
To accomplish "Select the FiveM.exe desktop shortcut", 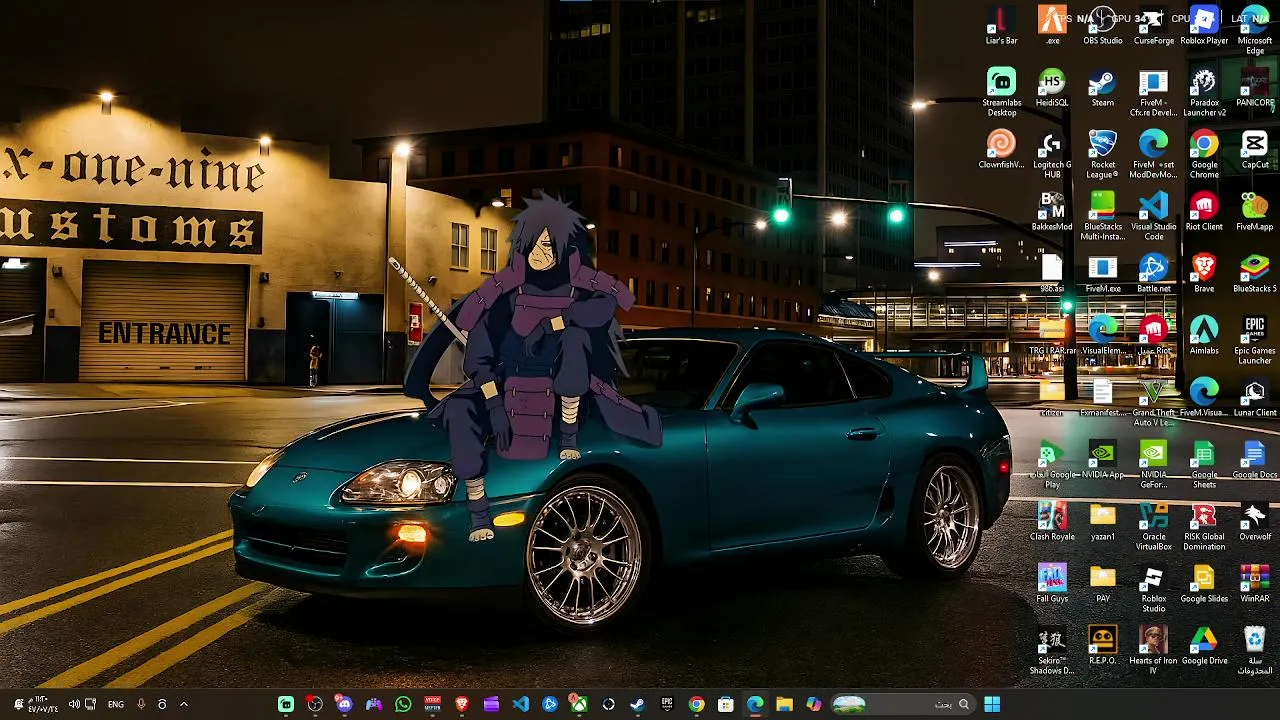I will point(1102,274).
